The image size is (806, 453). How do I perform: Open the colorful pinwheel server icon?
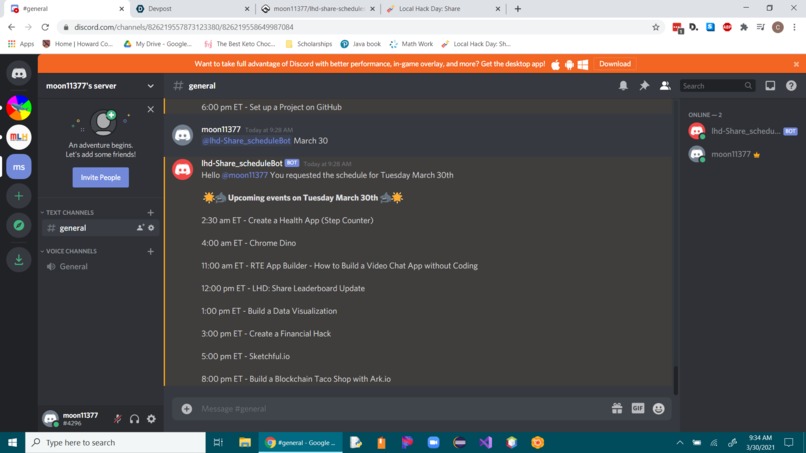click(x=19, y=108)
